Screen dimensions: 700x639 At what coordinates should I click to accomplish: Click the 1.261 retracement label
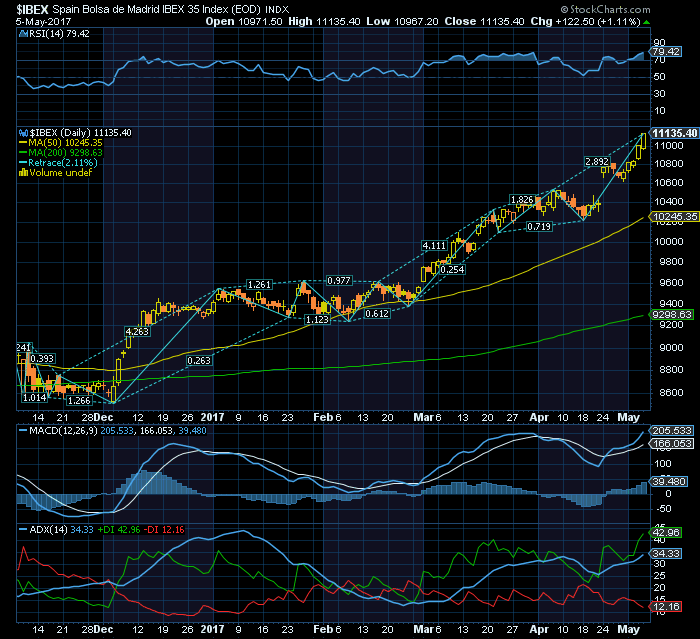click(x=259, y=284)
